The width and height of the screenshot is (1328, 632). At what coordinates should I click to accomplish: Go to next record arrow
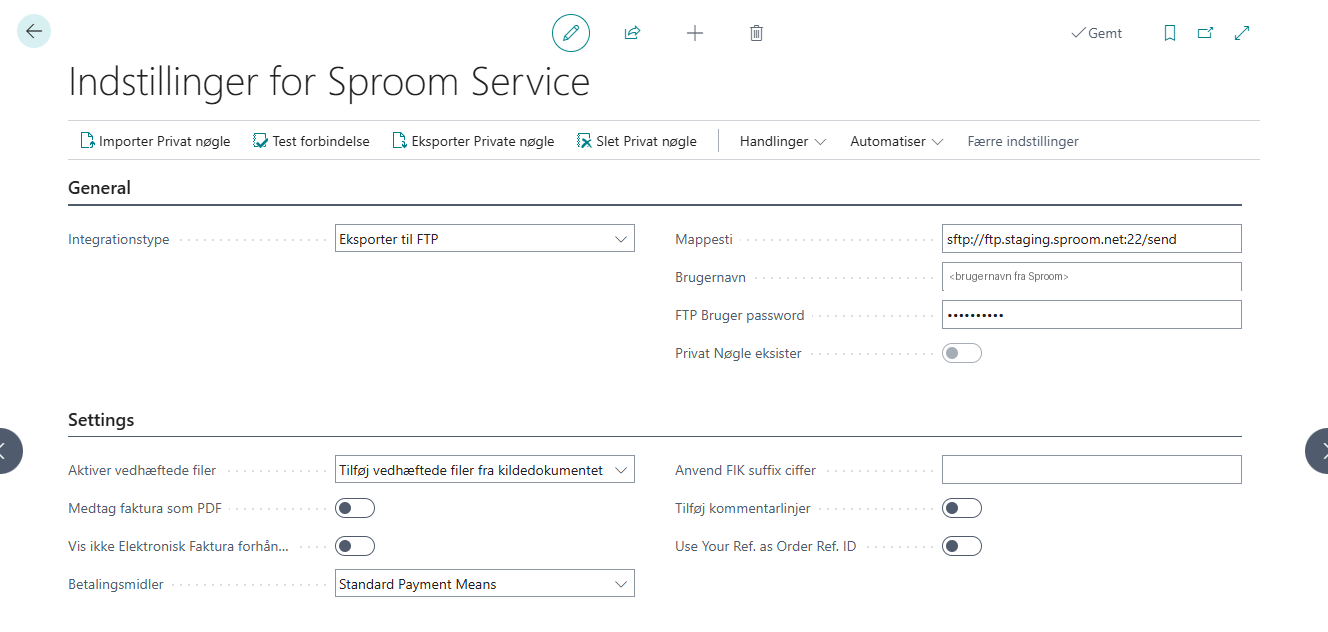point(1317,450)
